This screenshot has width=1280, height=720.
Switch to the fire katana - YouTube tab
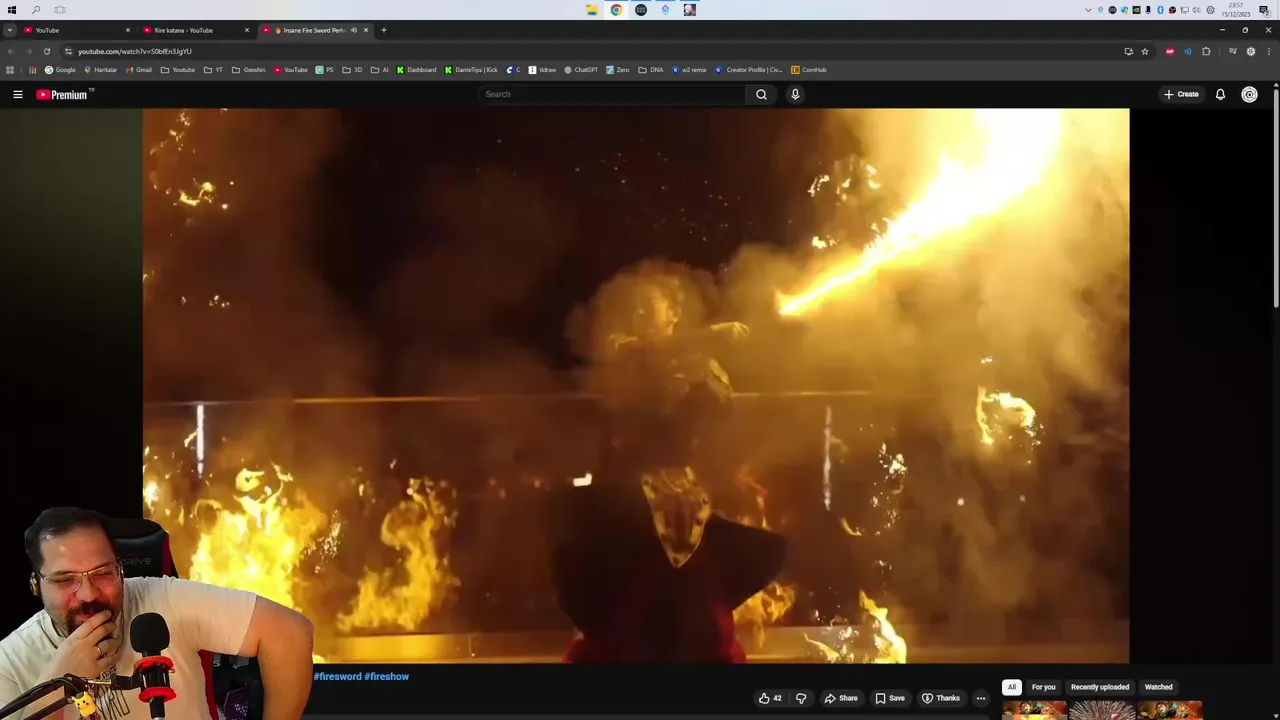coord(195,30)
